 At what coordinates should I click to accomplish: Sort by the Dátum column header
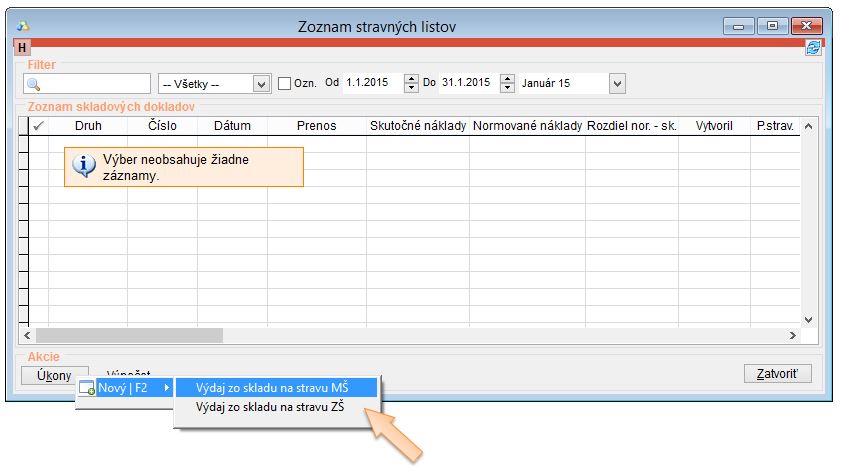click(232, 126)
